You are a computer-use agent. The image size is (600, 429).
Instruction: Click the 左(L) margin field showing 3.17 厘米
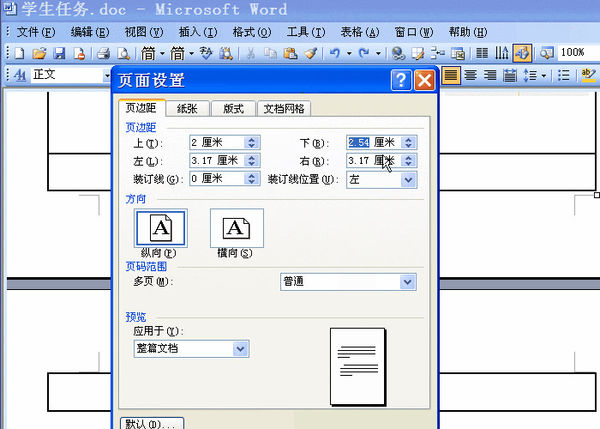coord(225,161)
